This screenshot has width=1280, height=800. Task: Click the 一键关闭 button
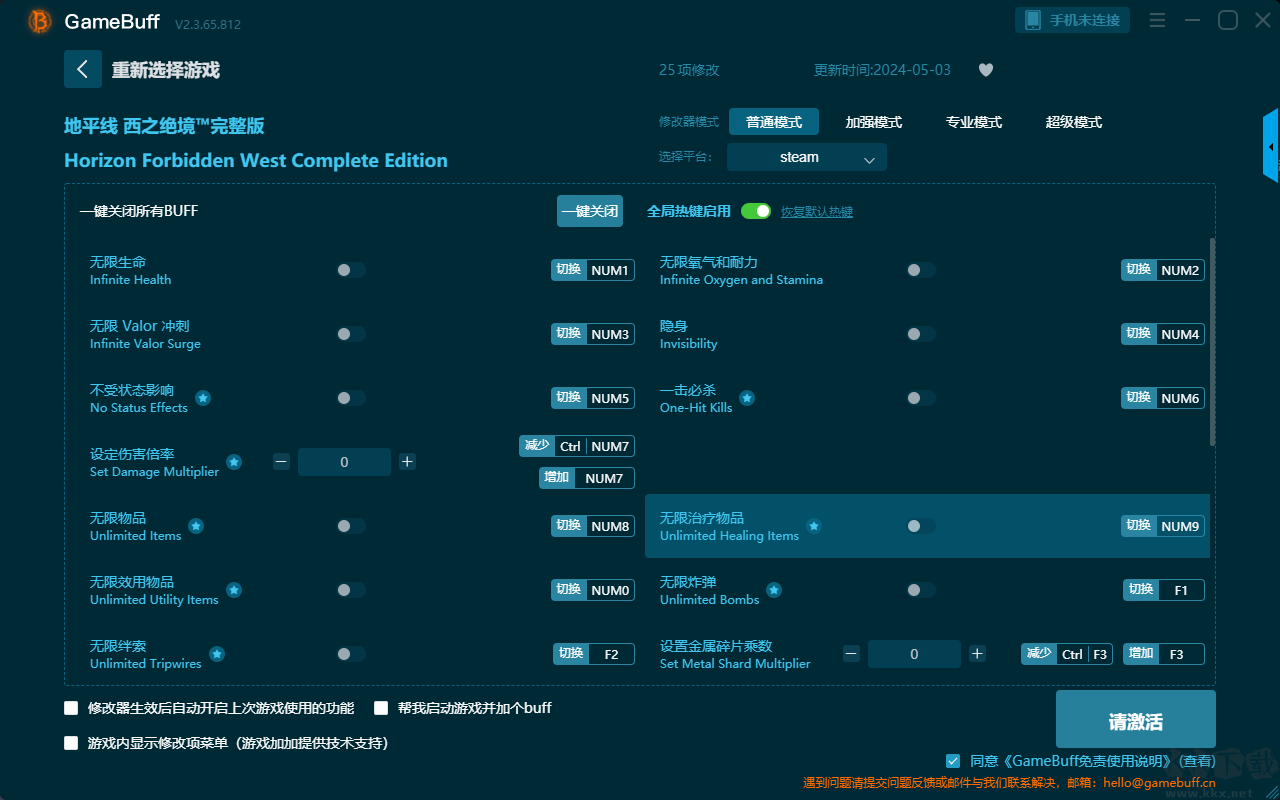click(x=590, y=211)
